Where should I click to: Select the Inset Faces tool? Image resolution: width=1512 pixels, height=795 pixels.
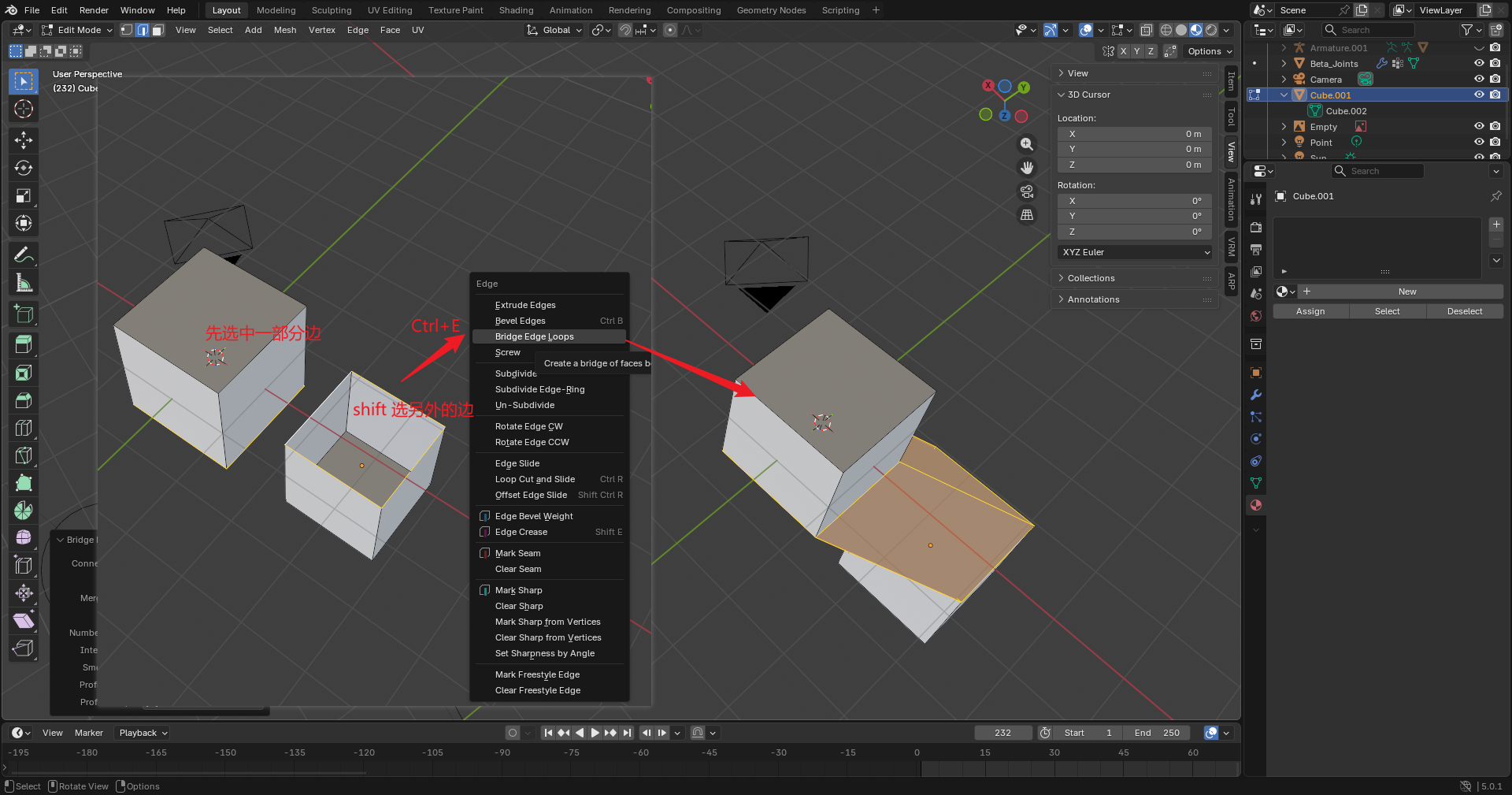[x=24, y=373]
